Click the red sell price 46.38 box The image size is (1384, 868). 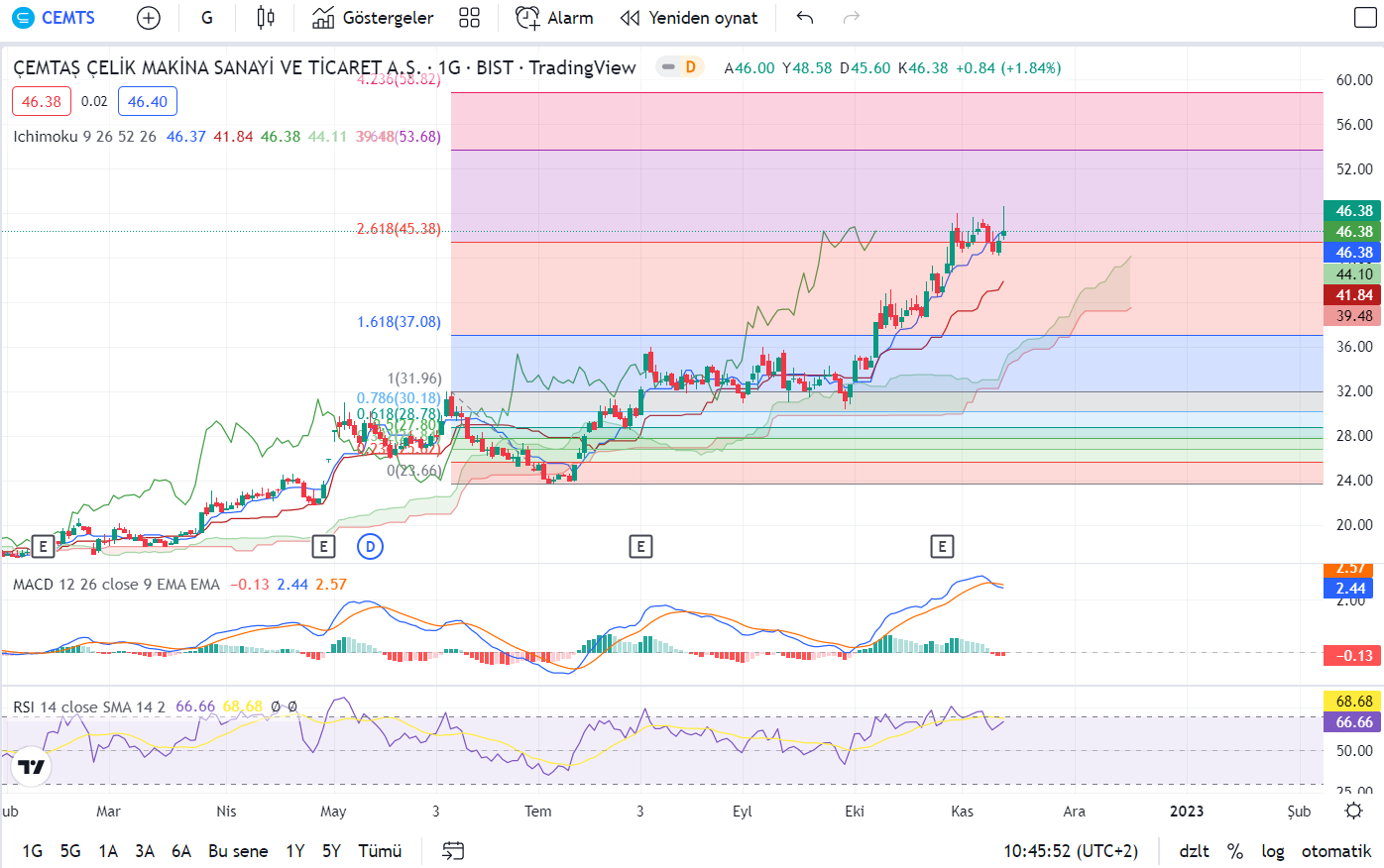pyautogui.click(x=42, y=101)
